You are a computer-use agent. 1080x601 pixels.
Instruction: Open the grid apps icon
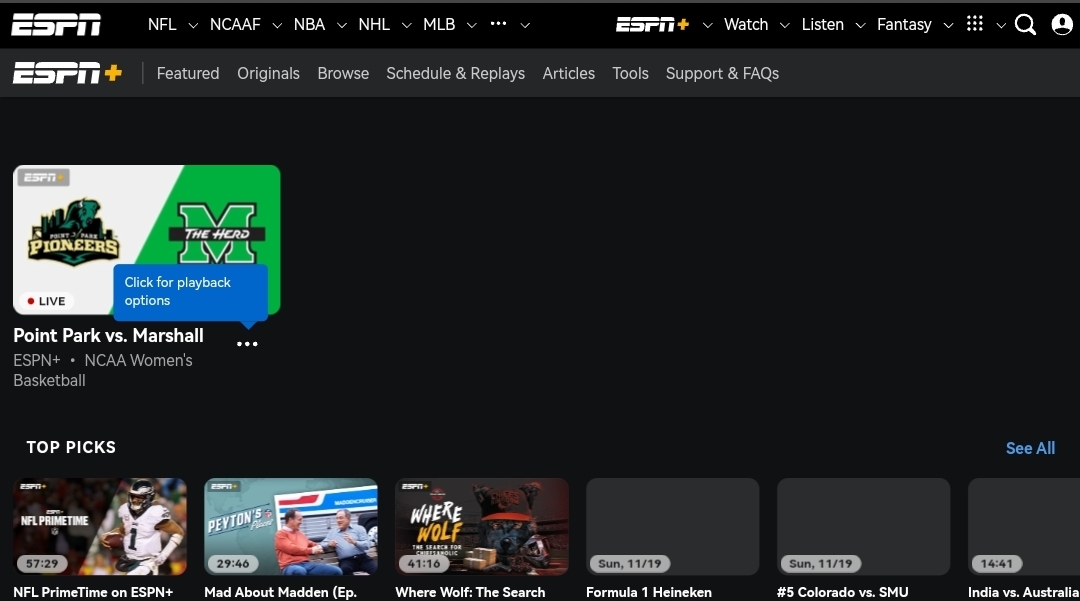(975, 24)
